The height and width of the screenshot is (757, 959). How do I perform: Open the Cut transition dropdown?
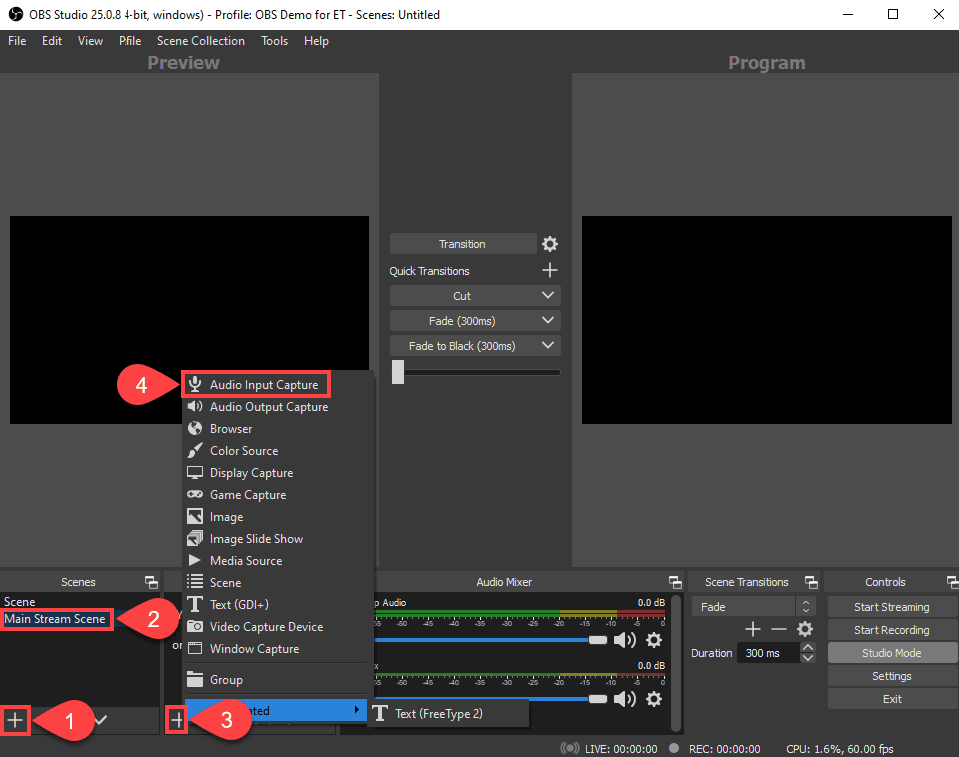pyautogui.click(x=474, y=295)
